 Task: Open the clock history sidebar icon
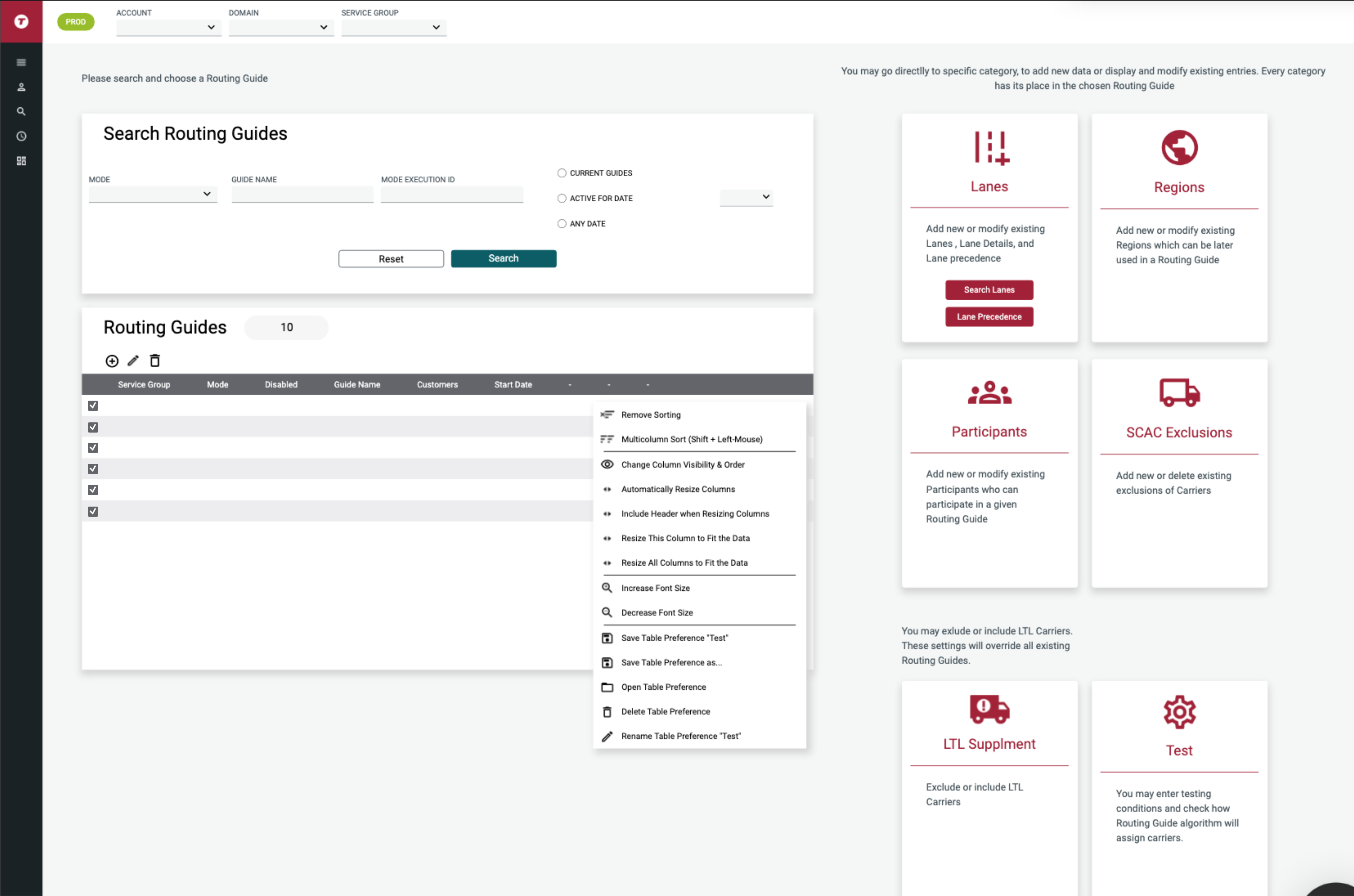pyautogui.click(x=21, y=136)
